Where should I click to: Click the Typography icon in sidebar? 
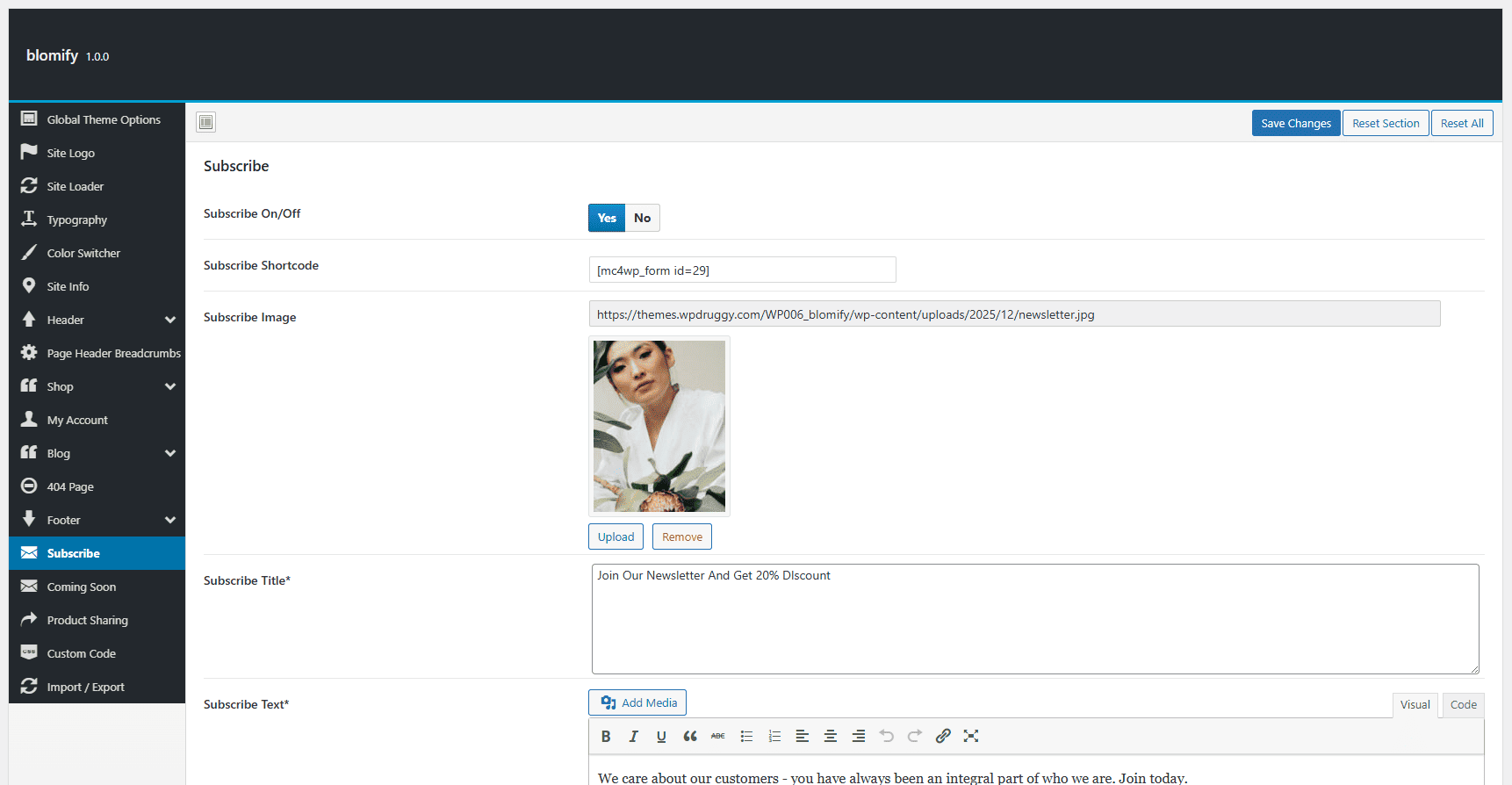coord(29,219)
